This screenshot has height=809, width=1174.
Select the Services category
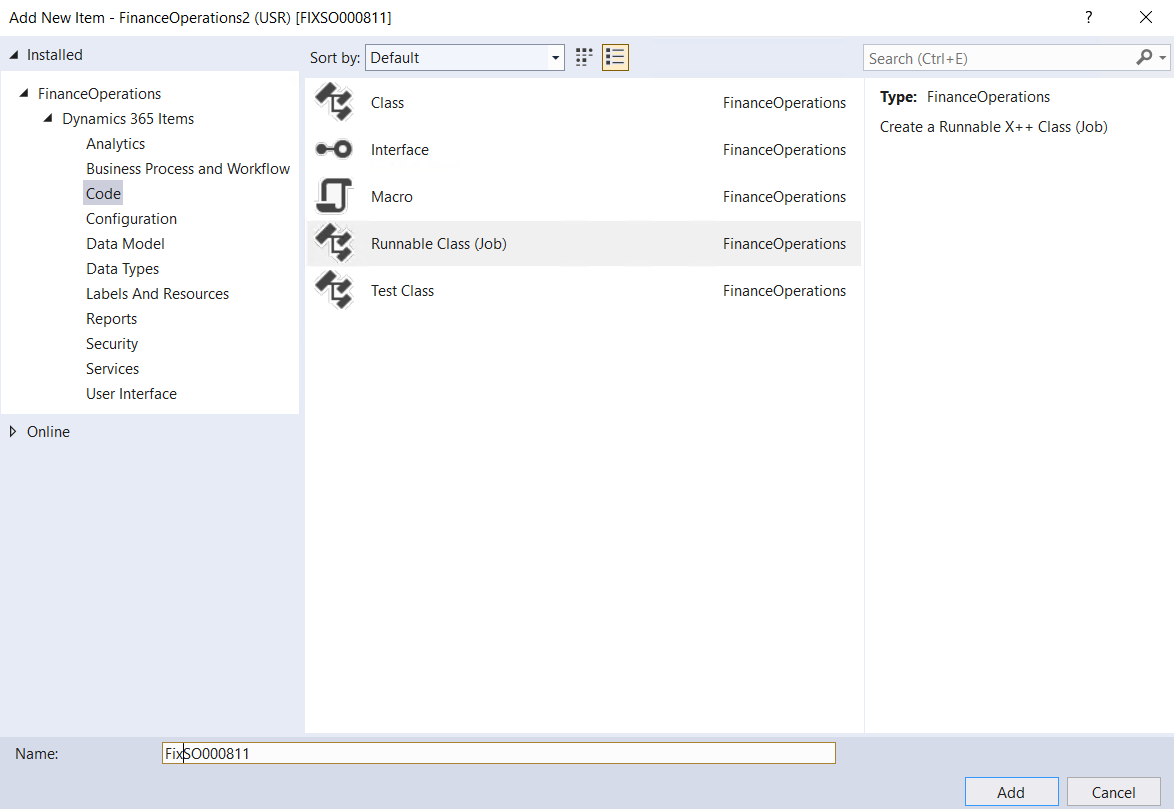(x=112, y=368)
